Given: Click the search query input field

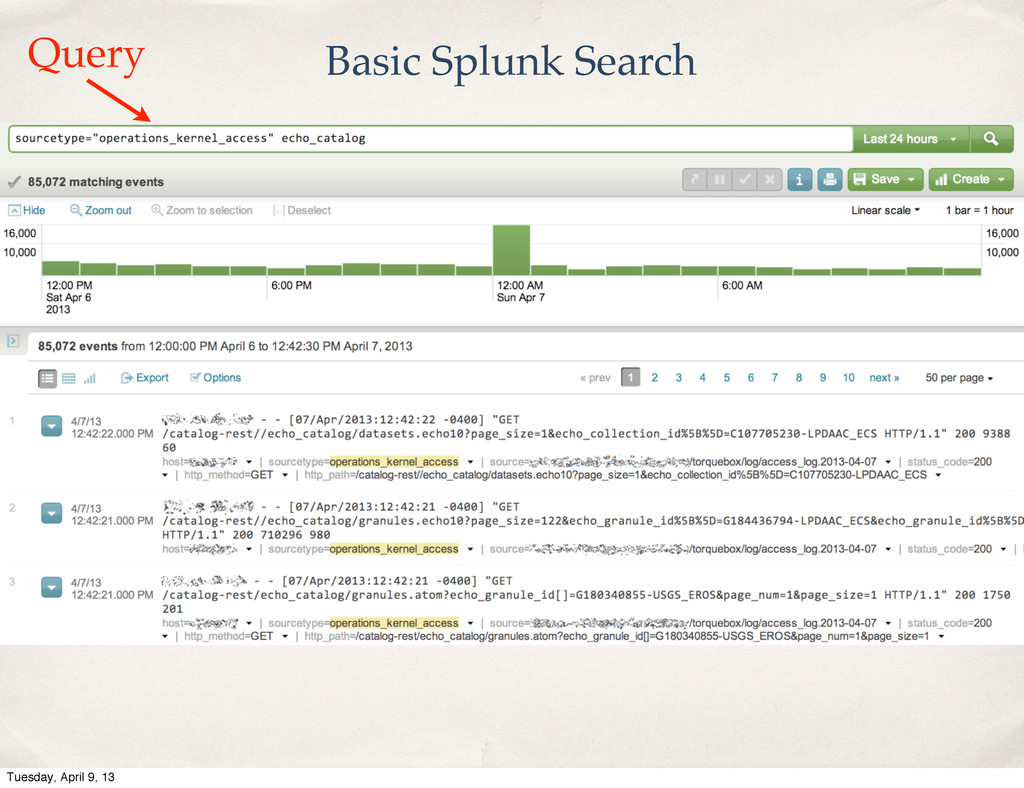Looking at the screenshot, I should coord(430,138).
